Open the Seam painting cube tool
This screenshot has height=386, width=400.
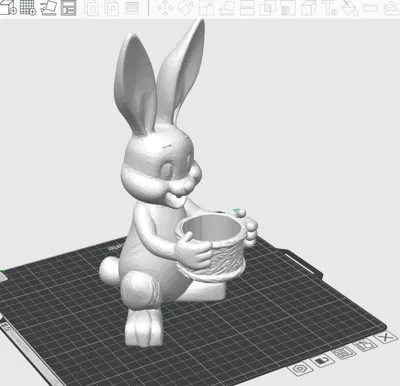coord(309,8)
